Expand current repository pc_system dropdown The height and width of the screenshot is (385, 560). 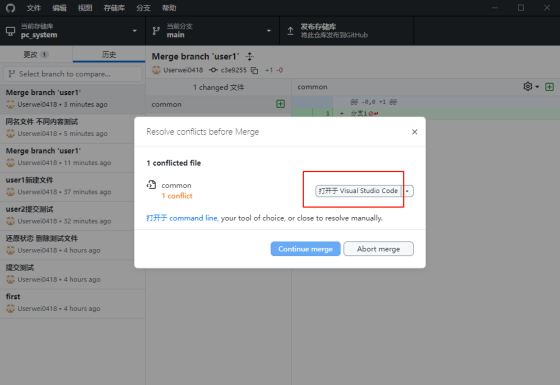tap(72, 31)
